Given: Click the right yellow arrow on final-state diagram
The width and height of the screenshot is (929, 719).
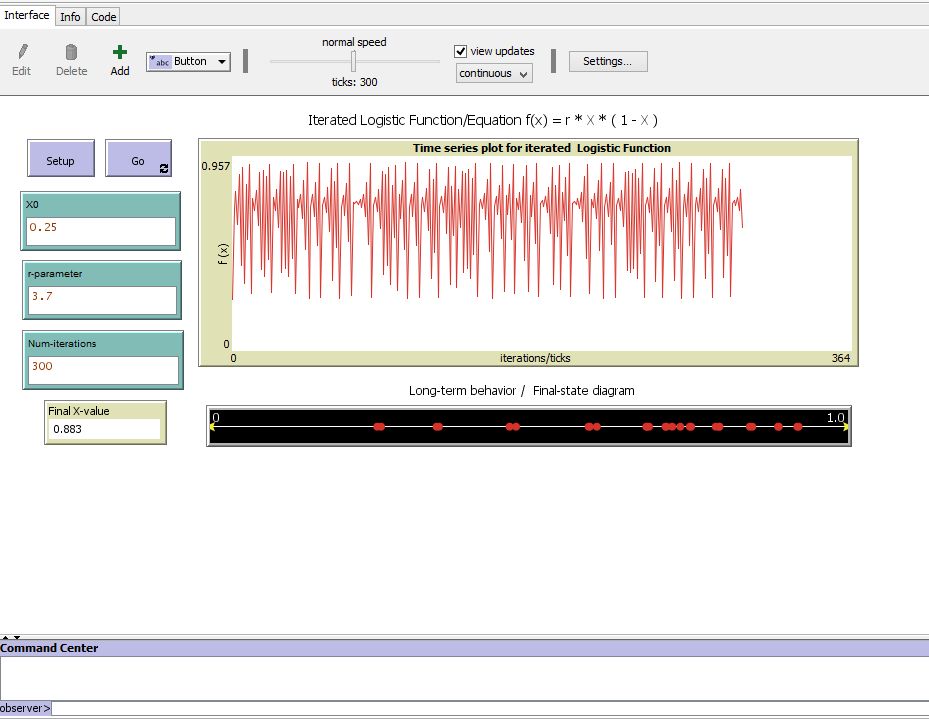Looking at the screenshot, I should coord(846,427).
